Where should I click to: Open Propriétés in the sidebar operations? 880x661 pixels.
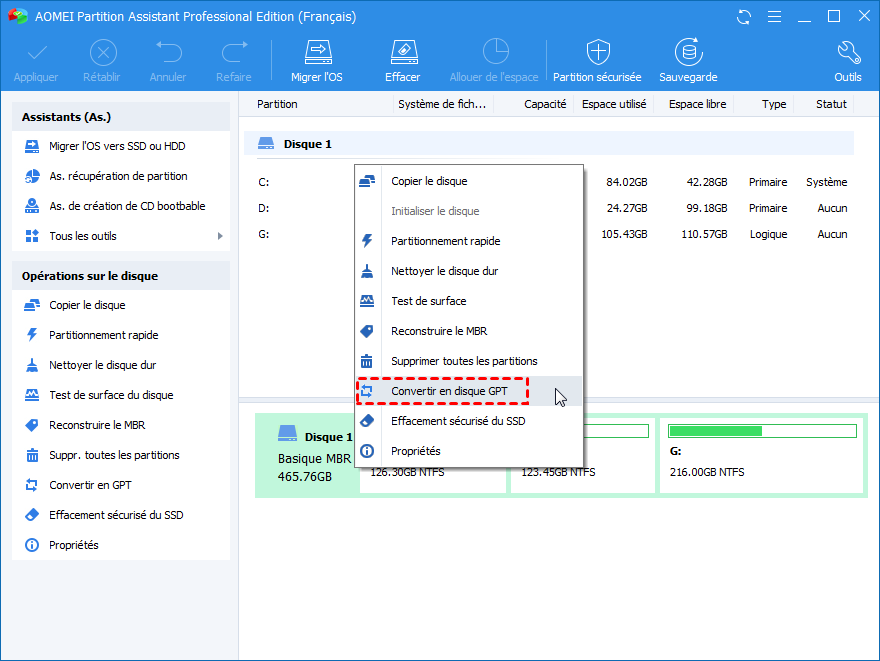click(121, 545)
